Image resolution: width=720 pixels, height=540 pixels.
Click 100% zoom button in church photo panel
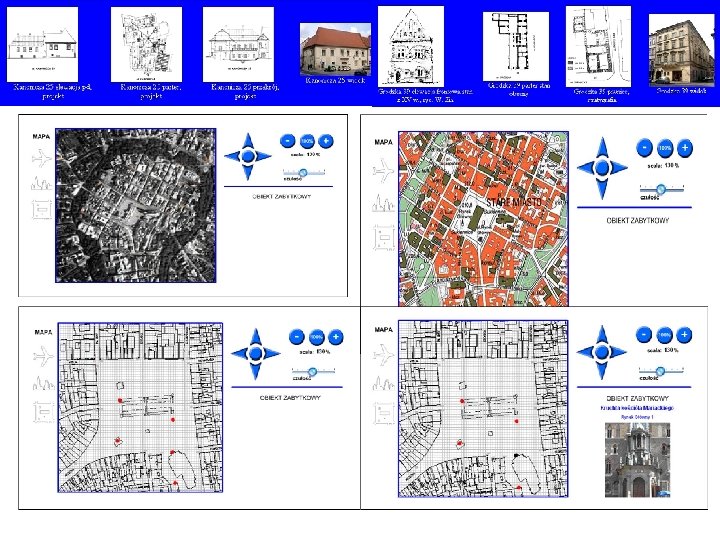click(x=664, y=335)
